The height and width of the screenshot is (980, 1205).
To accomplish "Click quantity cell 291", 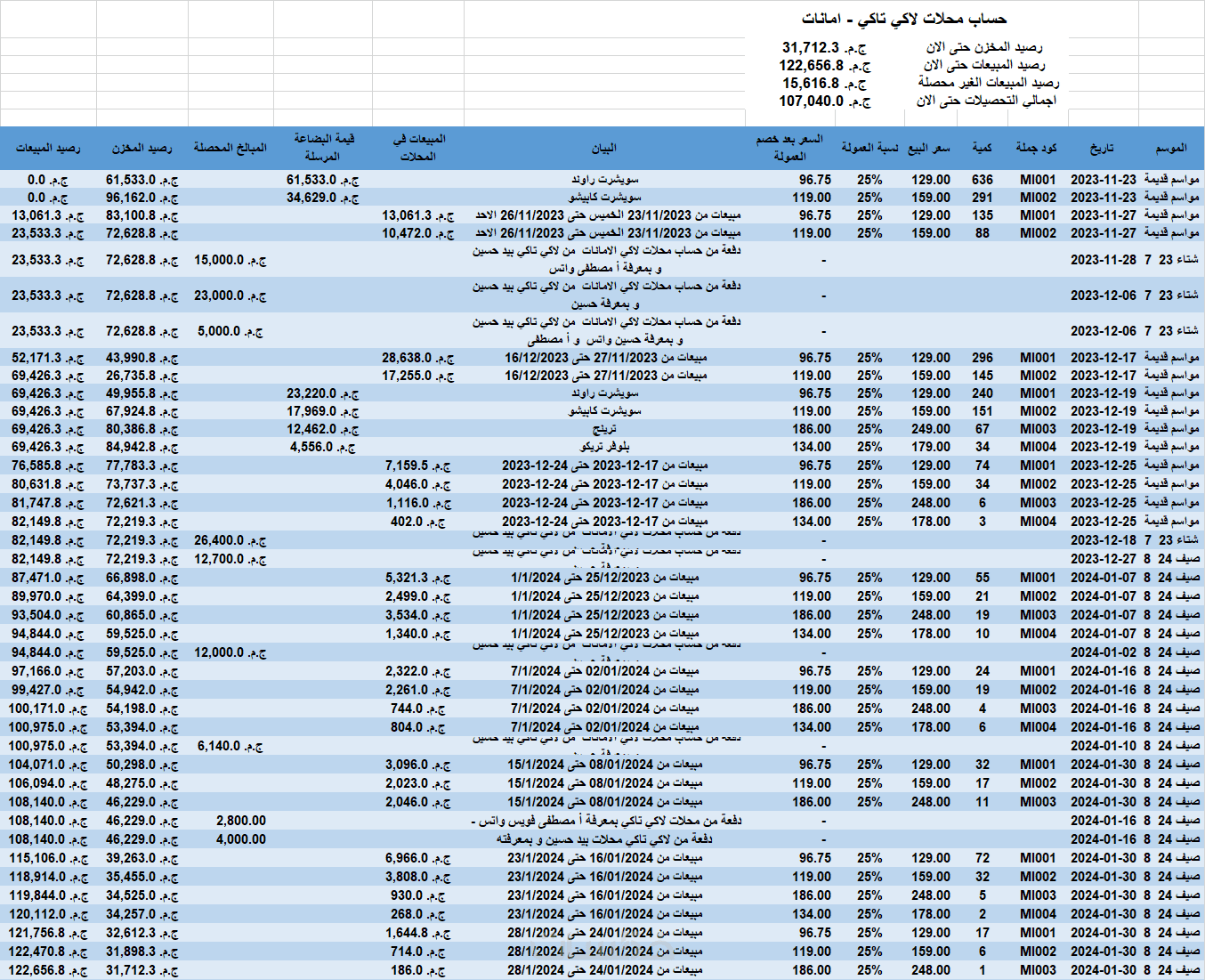I will (x=983, y=197).
